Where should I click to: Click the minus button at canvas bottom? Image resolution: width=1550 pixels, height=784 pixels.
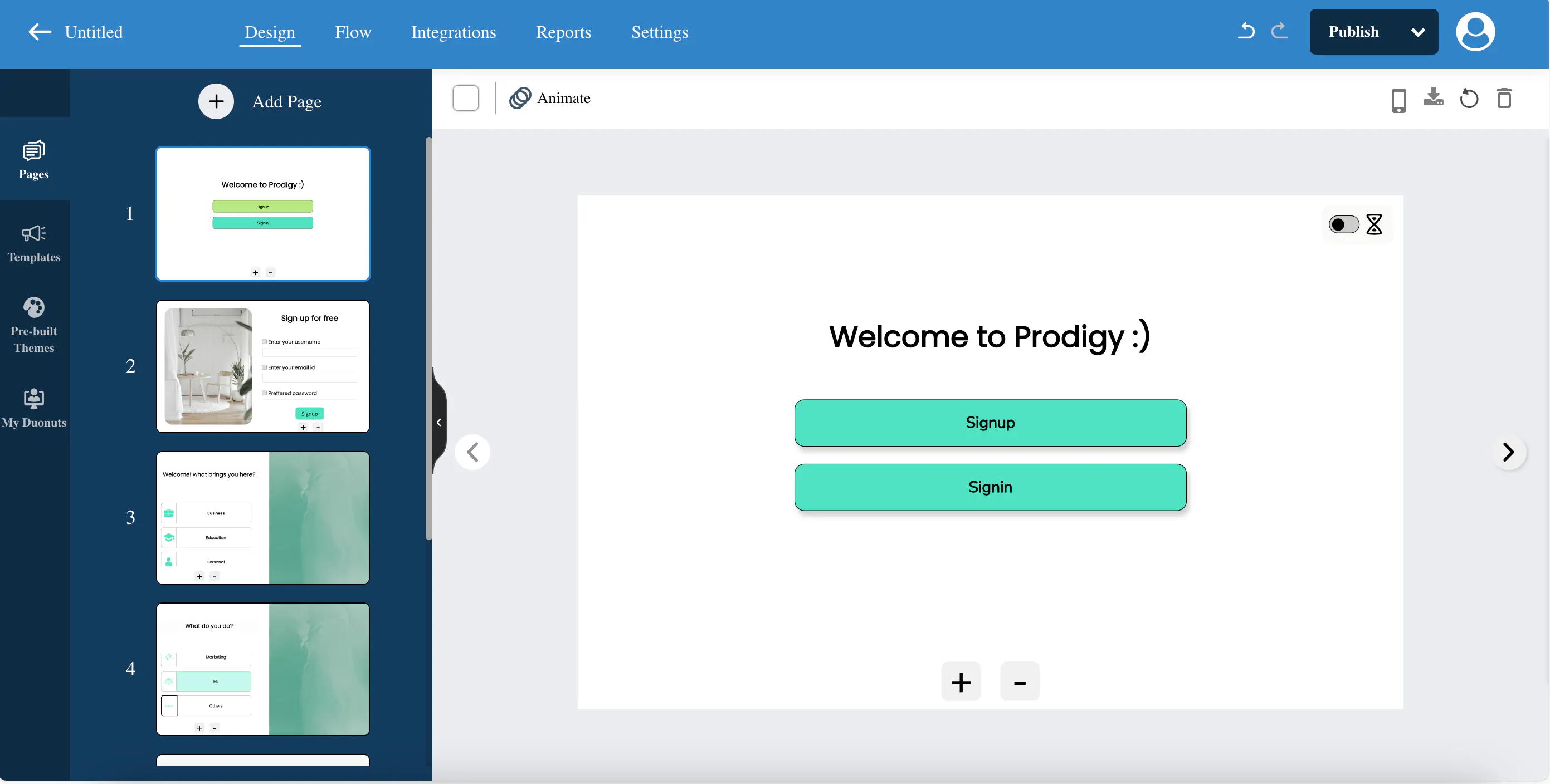[1019, 681]
